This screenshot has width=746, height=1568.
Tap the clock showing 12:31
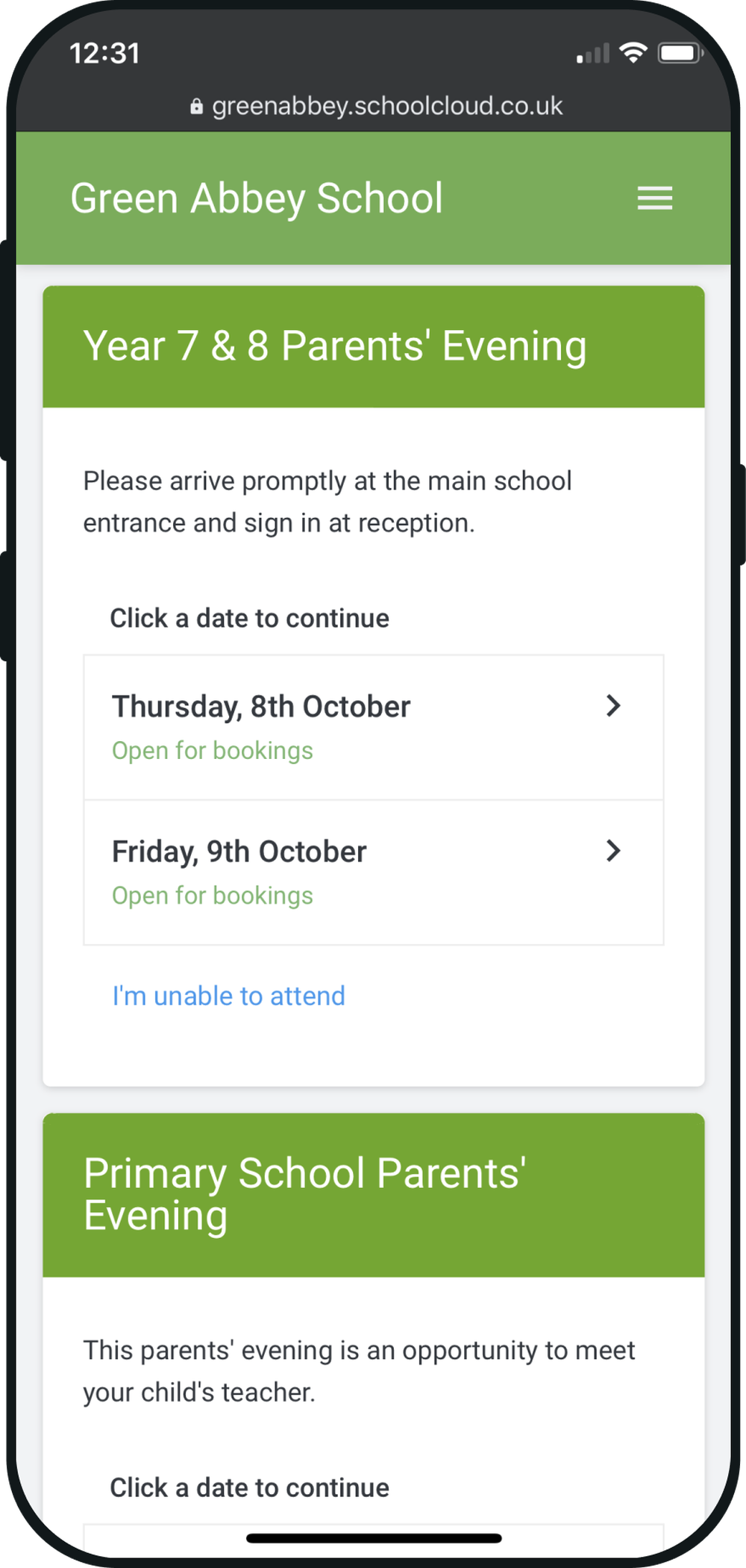(104, 53)
